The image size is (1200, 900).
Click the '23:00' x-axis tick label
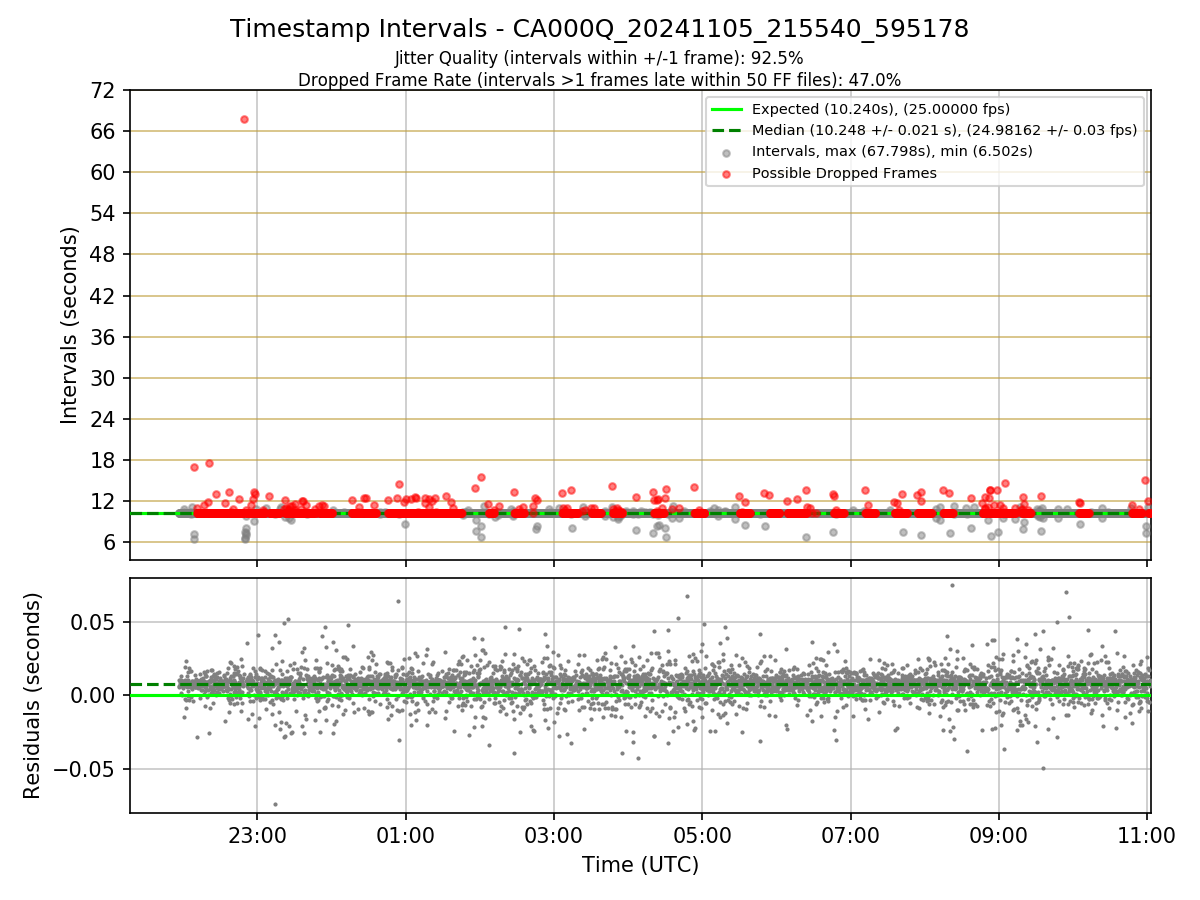[257, 836]
